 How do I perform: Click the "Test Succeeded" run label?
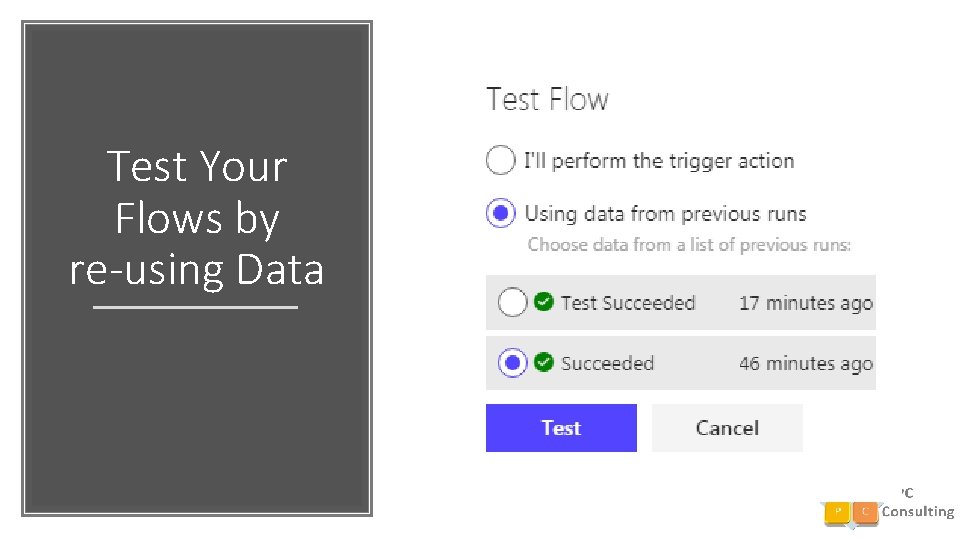coord(628,303)
